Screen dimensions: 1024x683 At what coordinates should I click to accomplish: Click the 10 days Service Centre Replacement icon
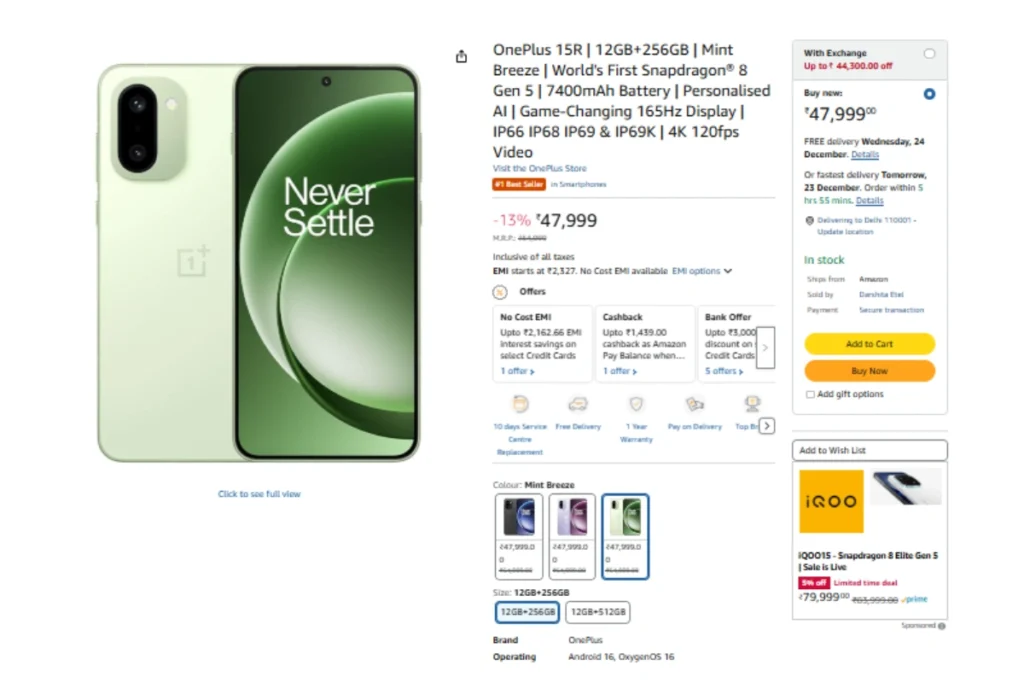coord(520,404)
